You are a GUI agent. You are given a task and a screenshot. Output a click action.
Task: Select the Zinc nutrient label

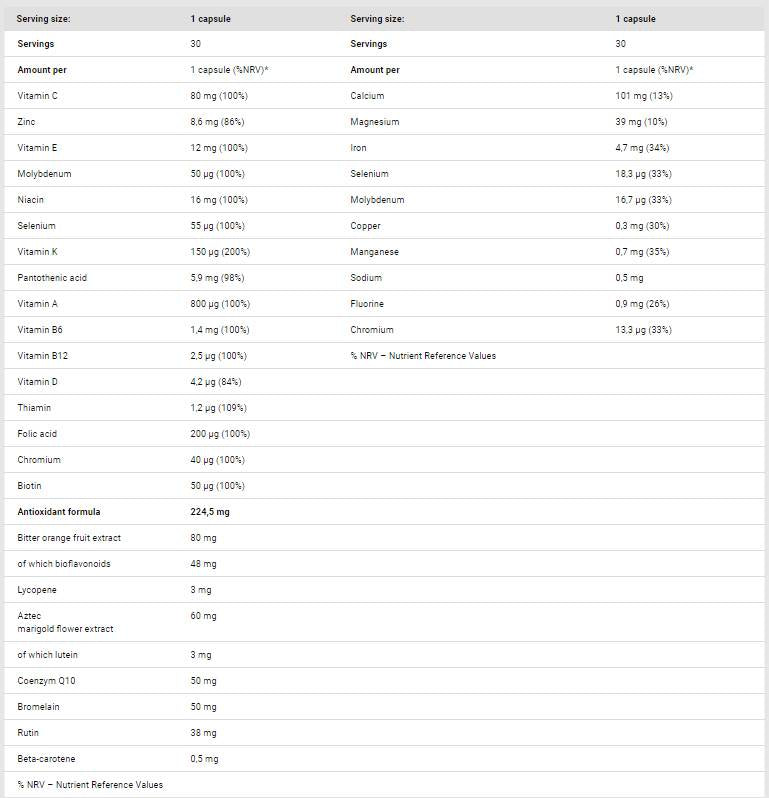[x=28, y=122]
